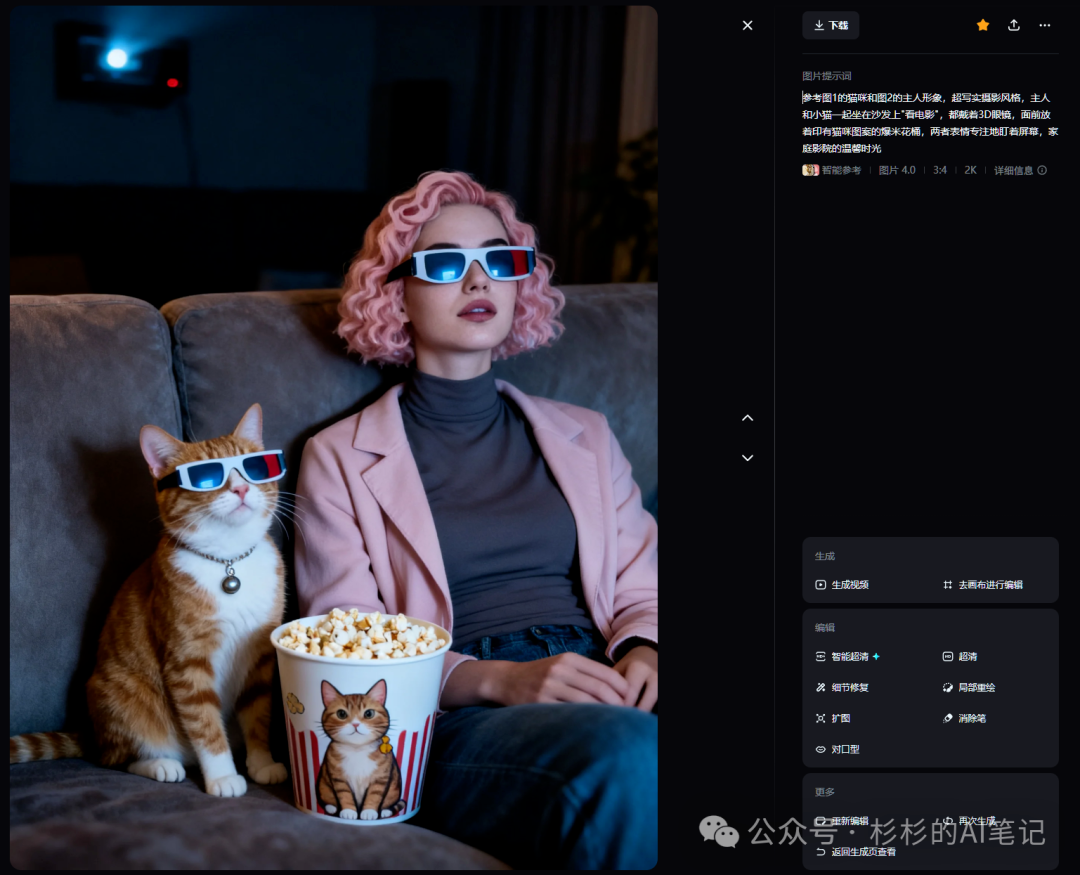Viewport: 1080px width, 875px height.
Task: Close the image preview with the X
Action: pos(747,25)
